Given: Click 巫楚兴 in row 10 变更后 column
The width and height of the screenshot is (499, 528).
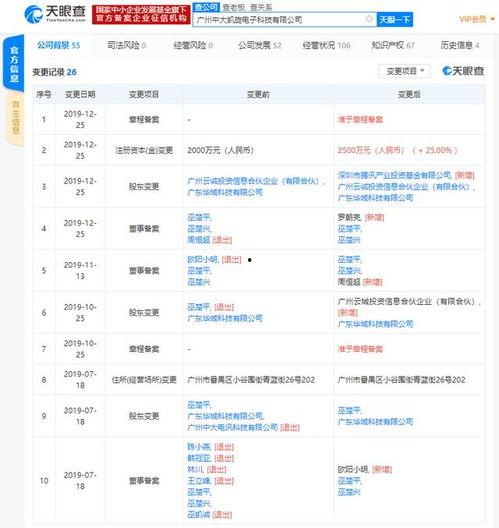Looking at the screenshot, I should [349, 492].
